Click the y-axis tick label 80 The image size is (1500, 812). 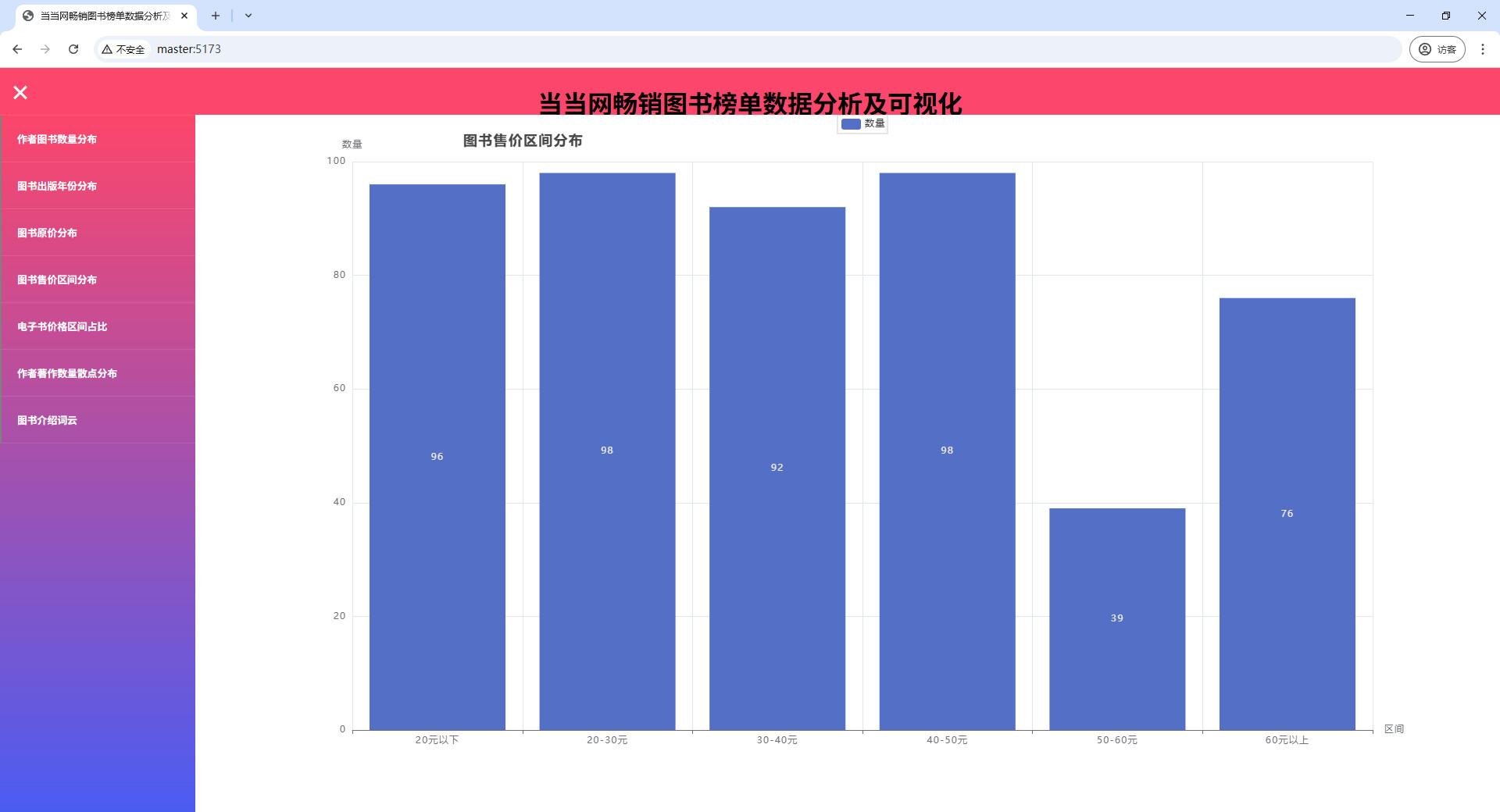[x=339, y=275]
